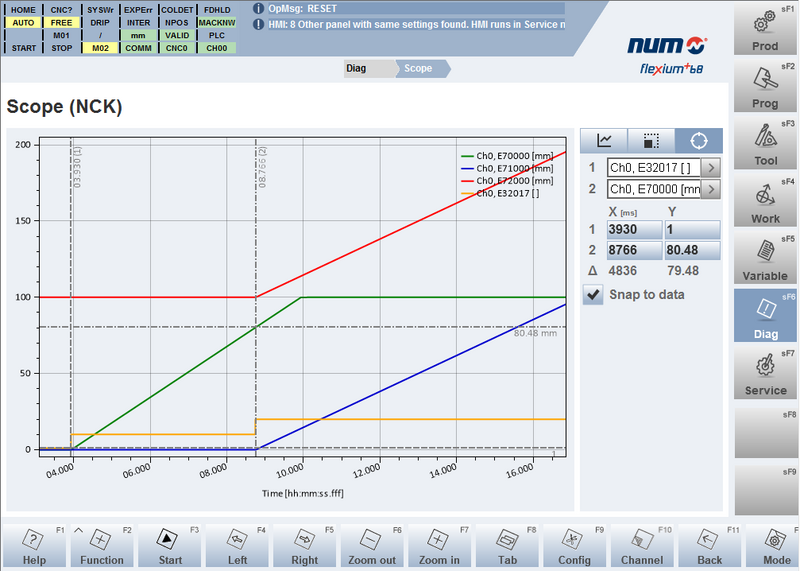This screenshot has height=571, width=800.
Task: Select the zoom-region selection button
Action: [x=651, y=141]
